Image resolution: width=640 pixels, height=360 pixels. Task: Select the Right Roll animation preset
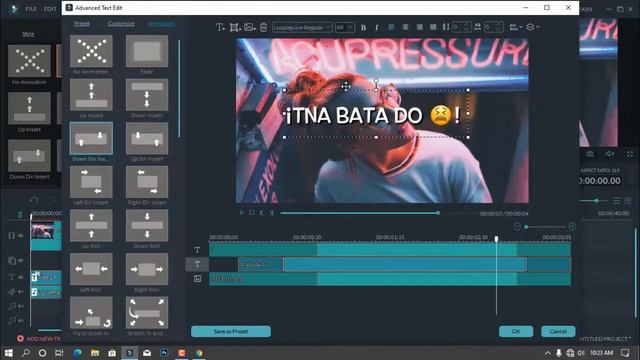click(147, 269)
